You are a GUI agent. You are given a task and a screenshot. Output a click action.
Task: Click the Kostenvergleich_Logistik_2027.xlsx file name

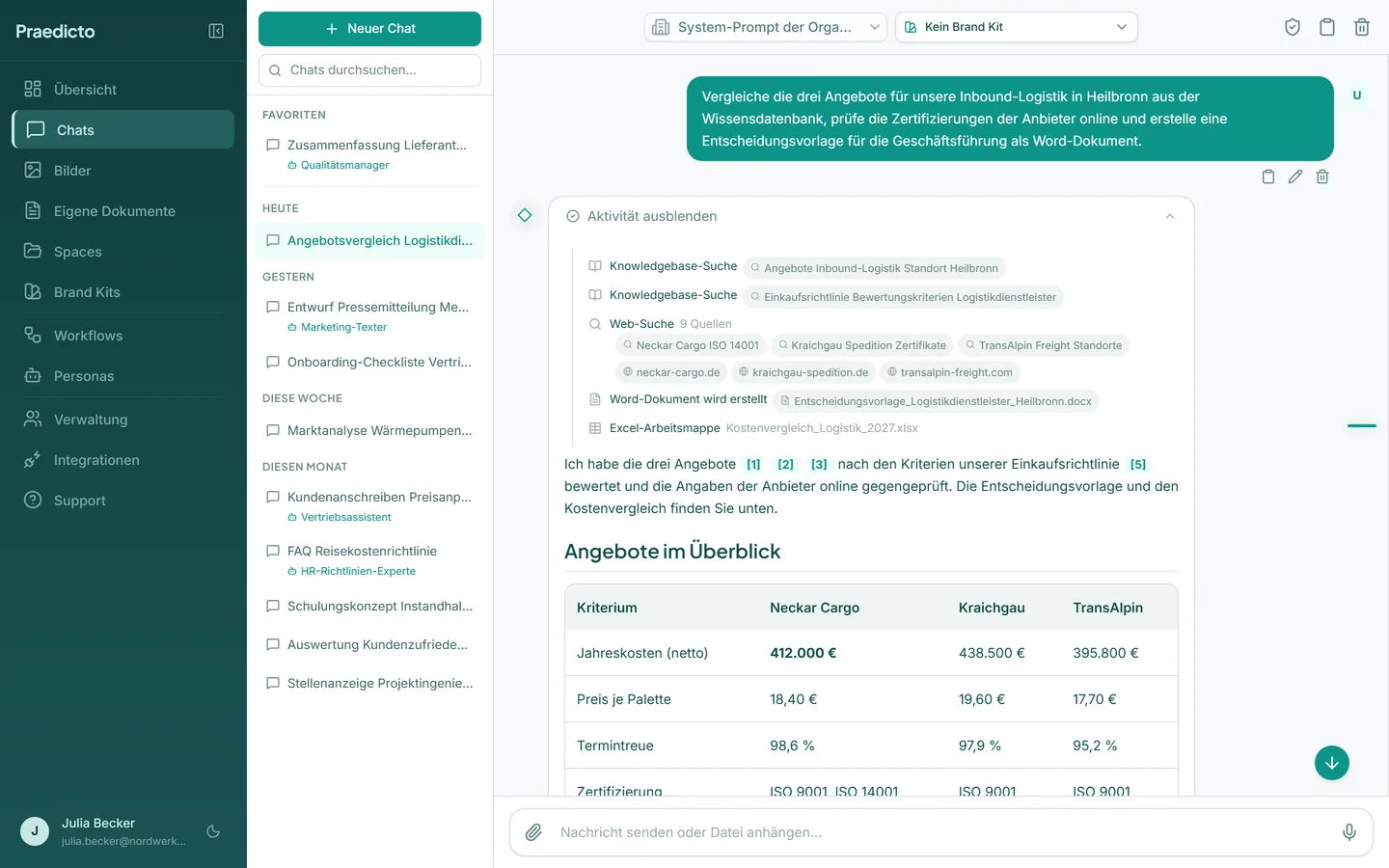coord(822,428)
